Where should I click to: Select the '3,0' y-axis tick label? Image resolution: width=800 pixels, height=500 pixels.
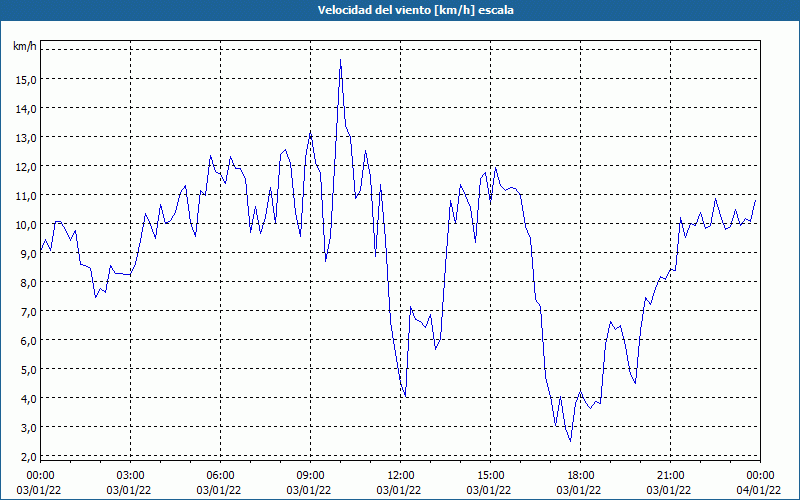[28, 428]
